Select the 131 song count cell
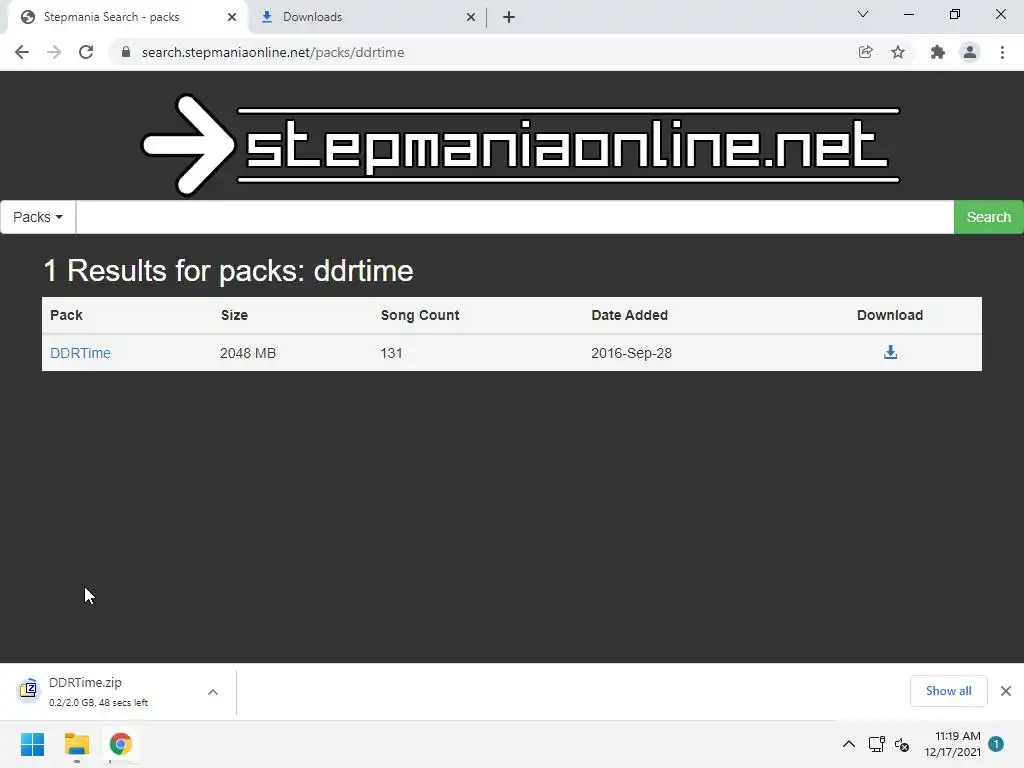Screen dimensions: 1024x768 pos(391,353)
